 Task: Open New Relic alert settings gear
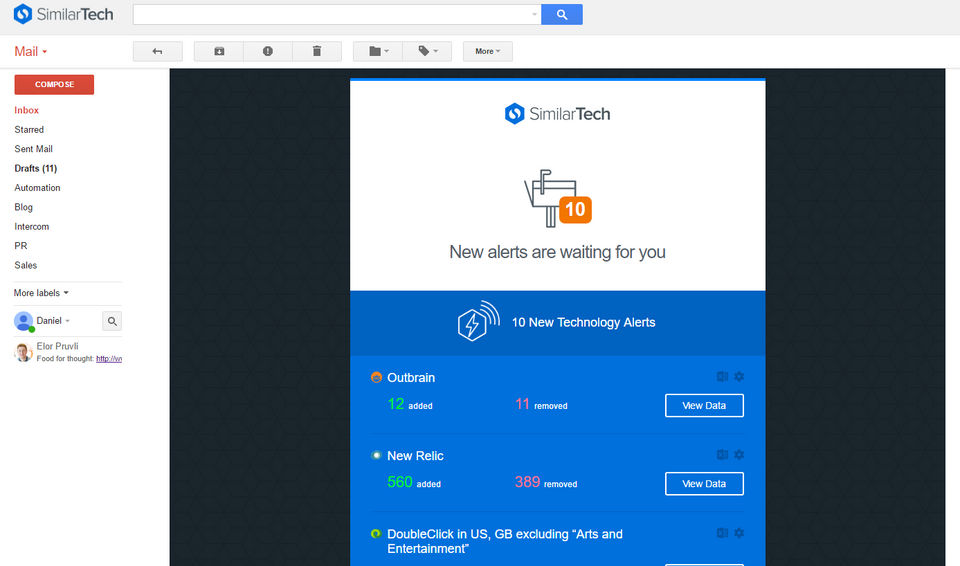(739, 455)
